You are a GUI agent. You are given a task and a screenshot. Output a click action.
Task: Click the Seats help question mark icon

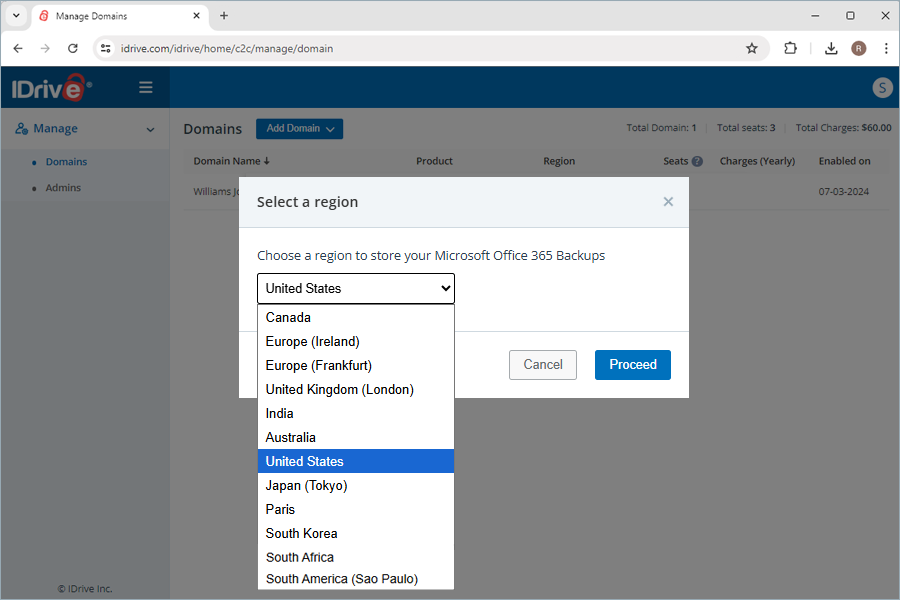coord(697,161)
